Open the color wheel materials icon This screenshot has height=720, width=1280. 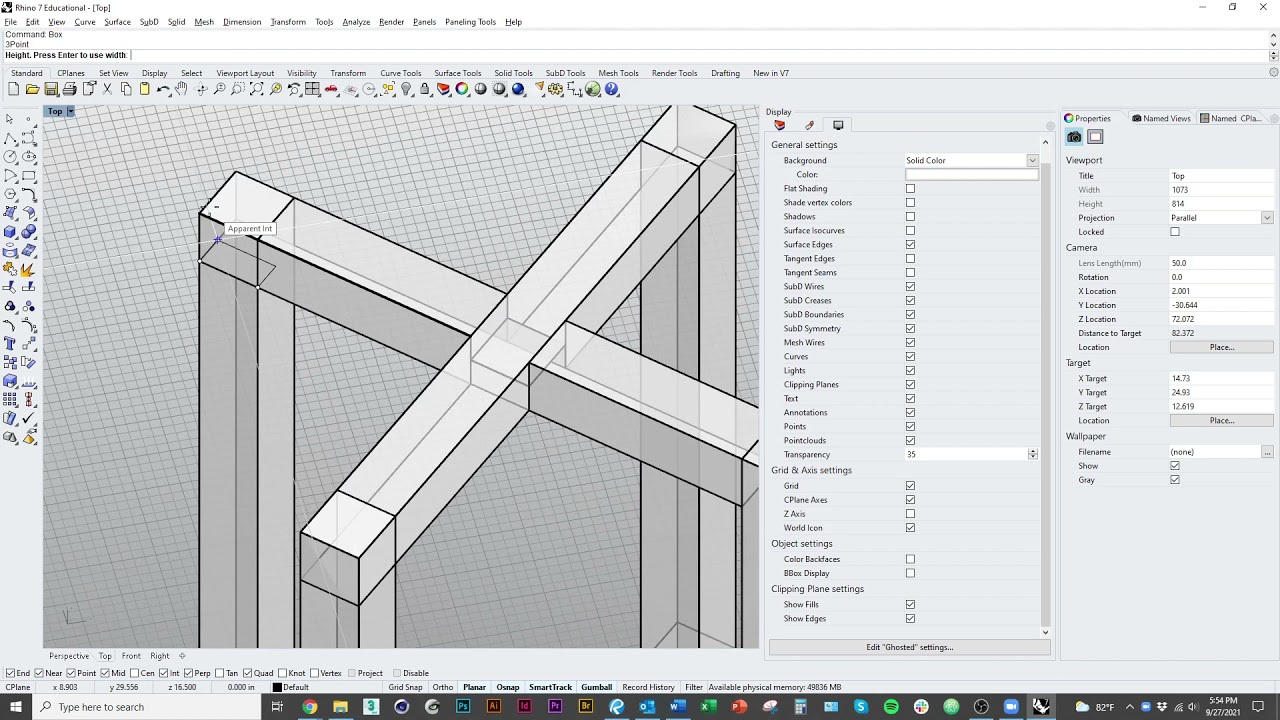click(462, 89)
